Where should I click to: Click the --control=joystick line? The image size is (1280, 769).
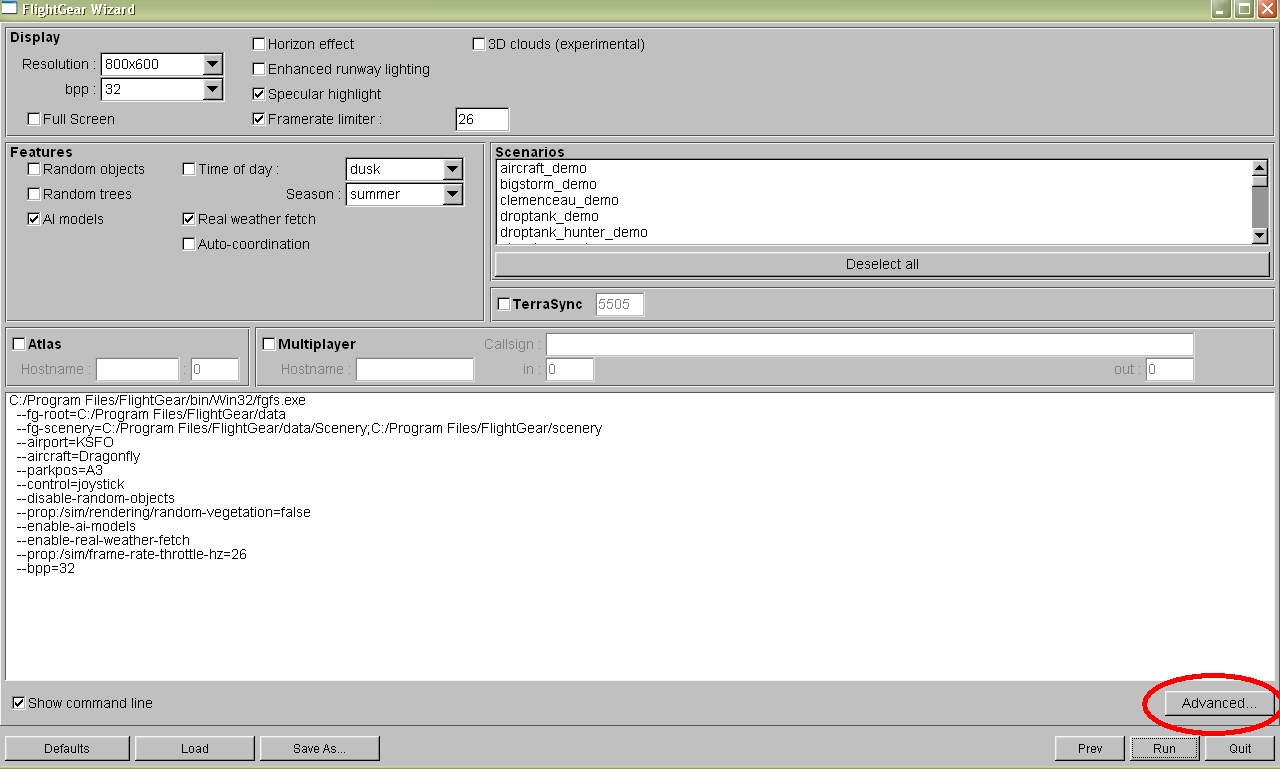click(71, 484)
